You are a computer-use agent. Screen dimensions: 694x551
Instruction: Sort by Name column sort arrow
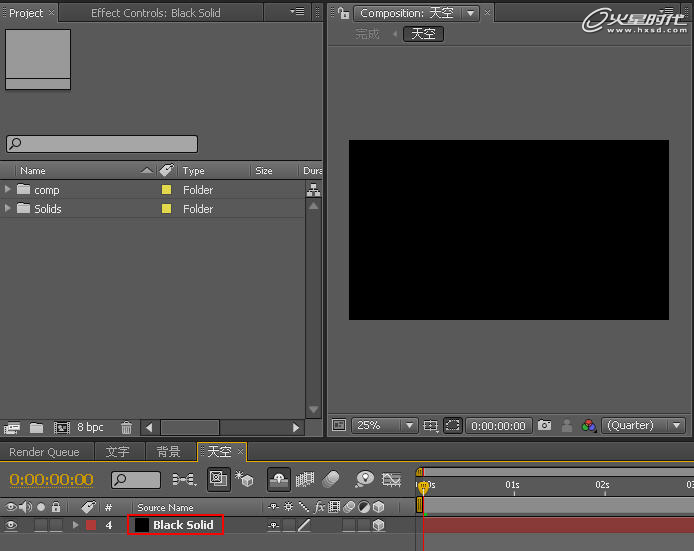147,170
